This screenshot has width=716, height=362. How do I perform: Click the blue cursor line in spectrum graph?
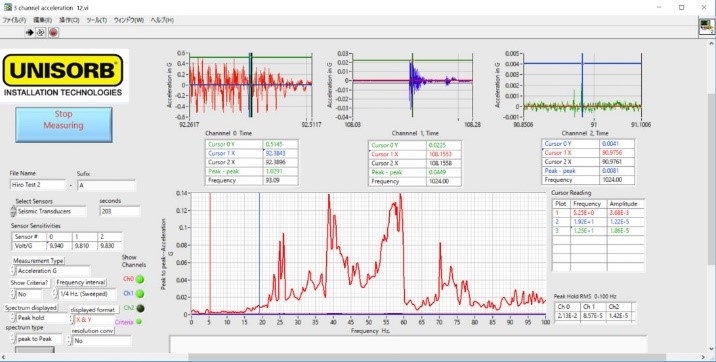tap(259, 253)
